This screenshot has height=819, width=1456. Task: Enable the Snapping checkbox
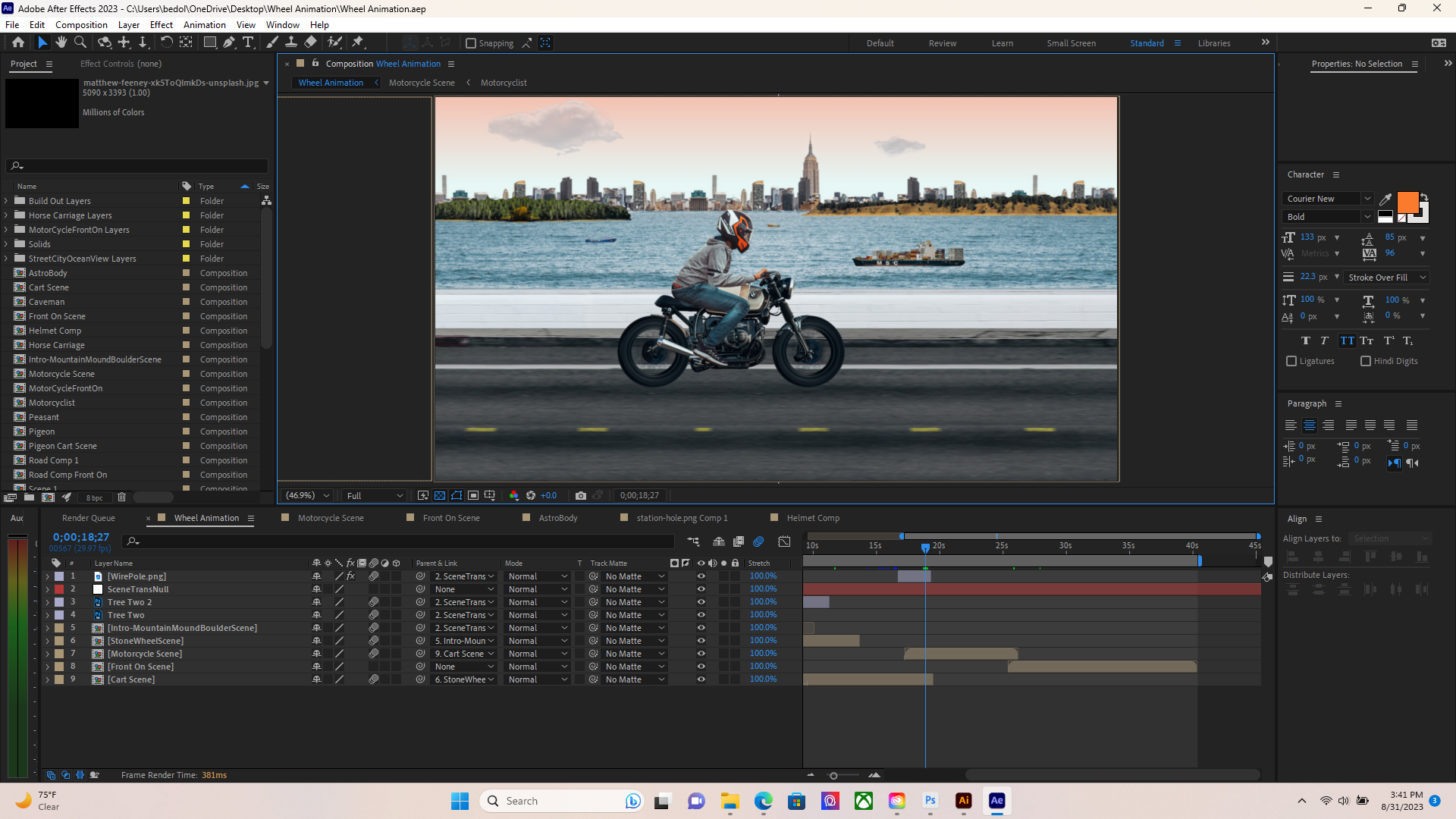pos(471,43)
